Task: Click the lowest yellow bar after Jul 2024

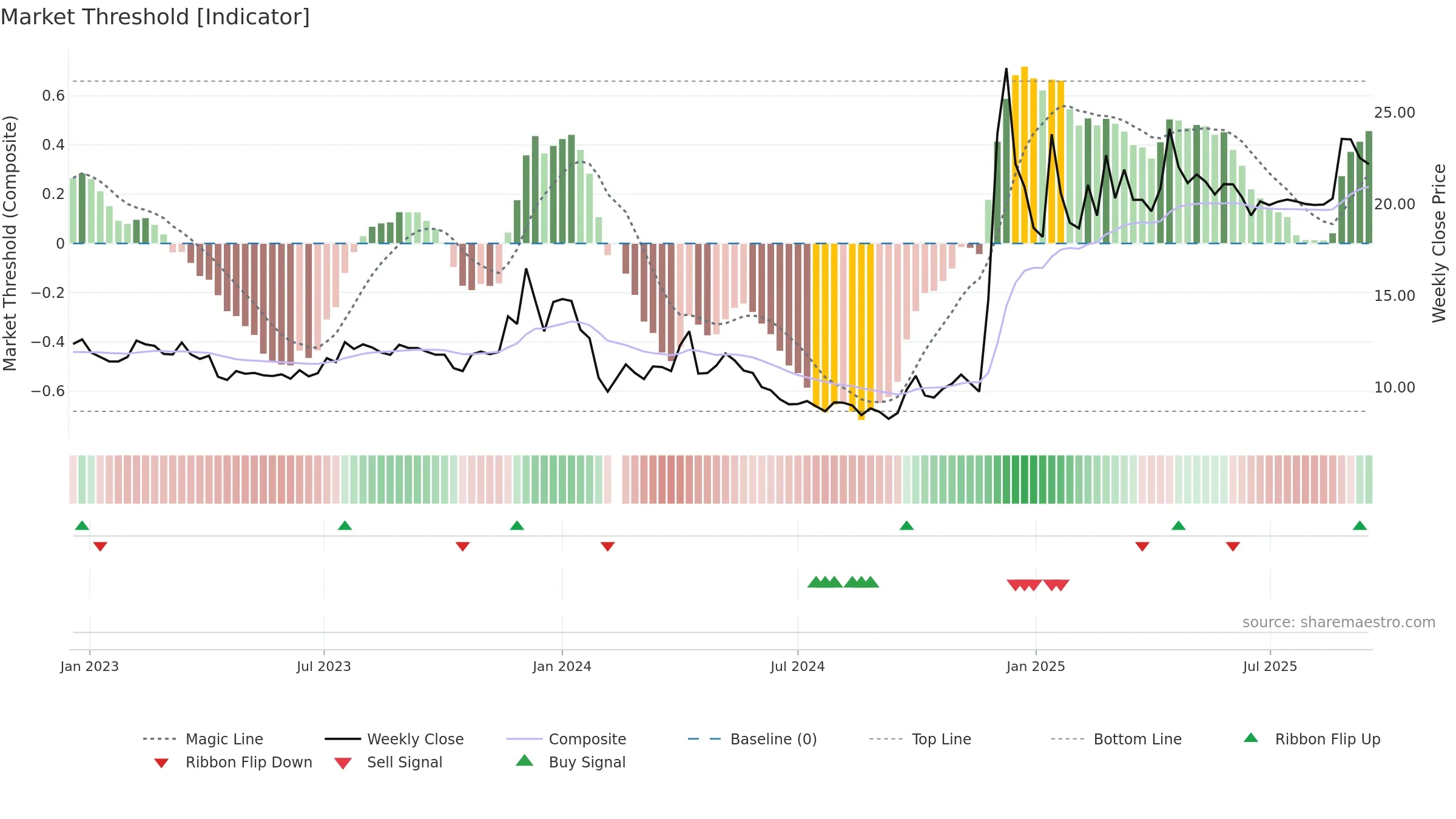Action: pos(861,331)
